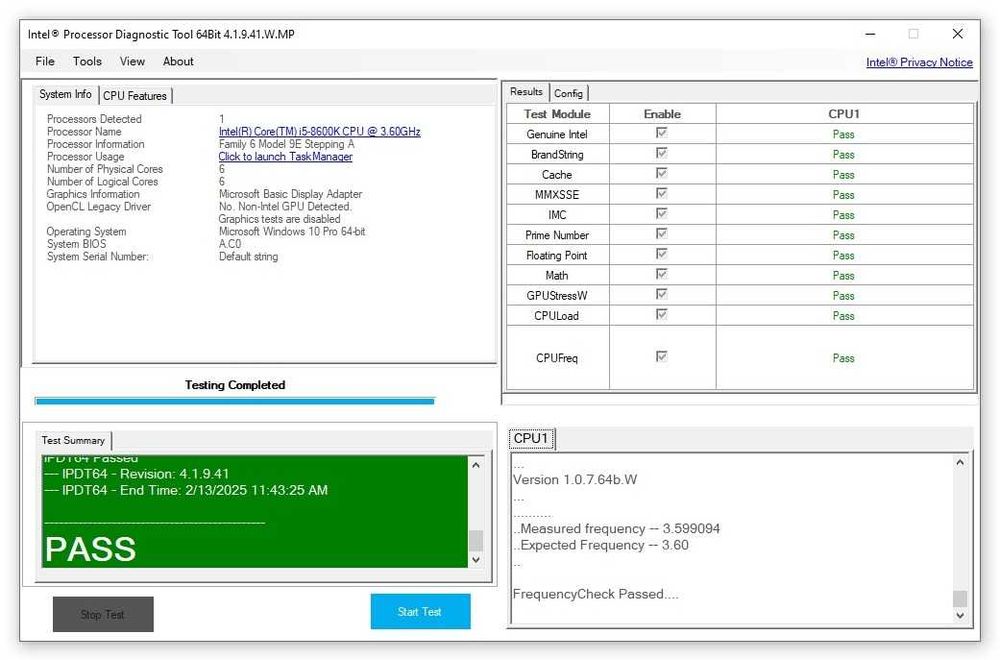Click the FrequencyCheck Passed line
This screenshot has height=660, width=1000.
tap(596, 594)
